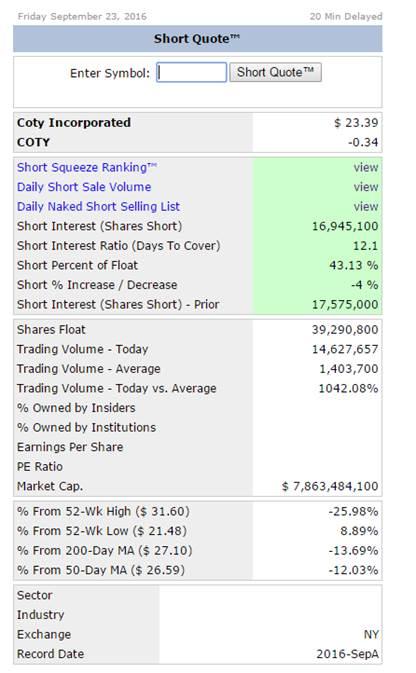Click the Record Date value 2016-SepA

pos(347,654)
